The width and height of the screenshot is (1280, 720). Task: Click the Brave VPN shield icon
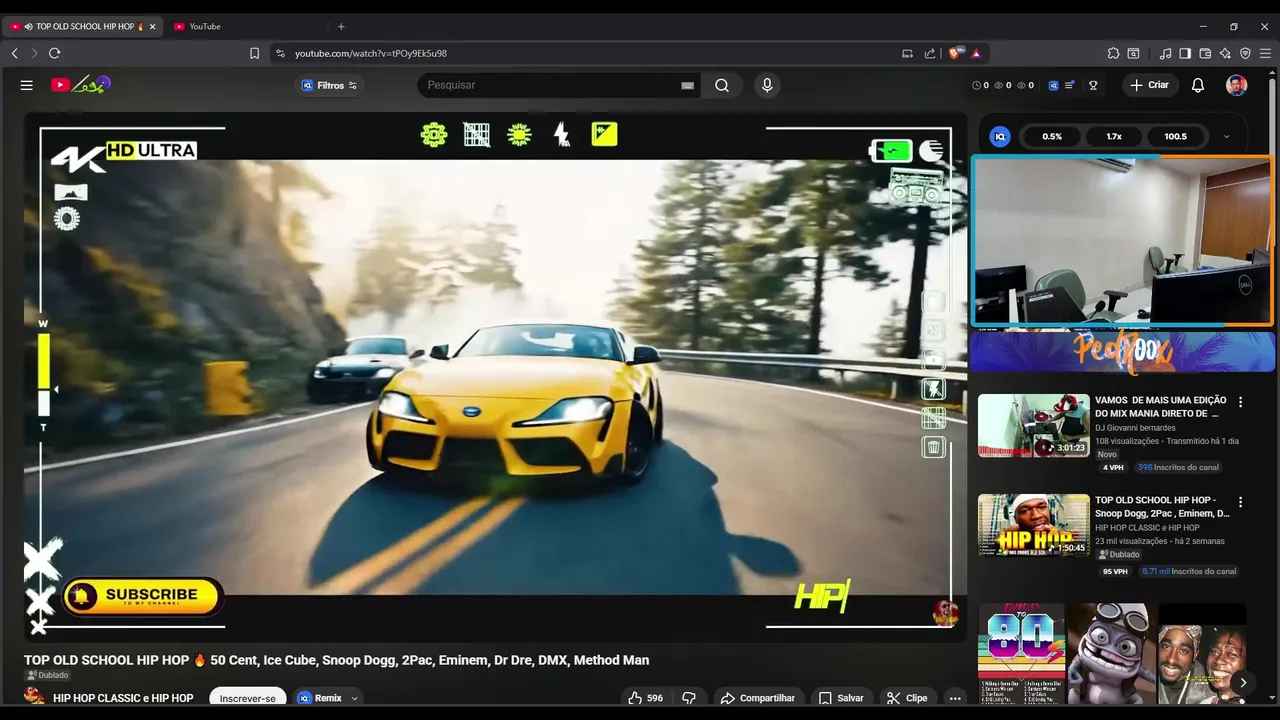1245,53
